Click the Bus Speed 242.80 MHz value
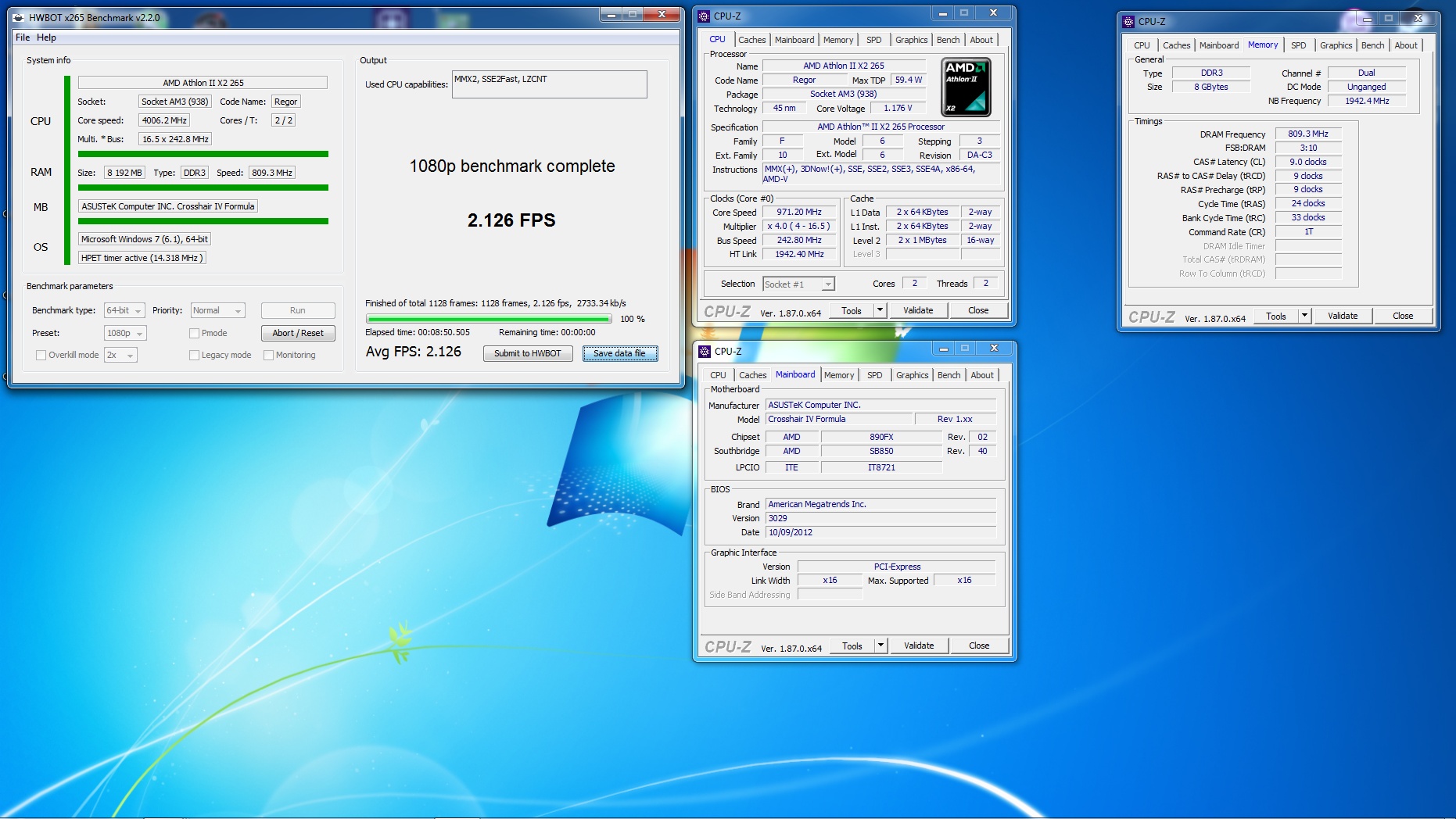Image resolution: width=1456 pixels, height=819 pixels. (x=799, y=240)
